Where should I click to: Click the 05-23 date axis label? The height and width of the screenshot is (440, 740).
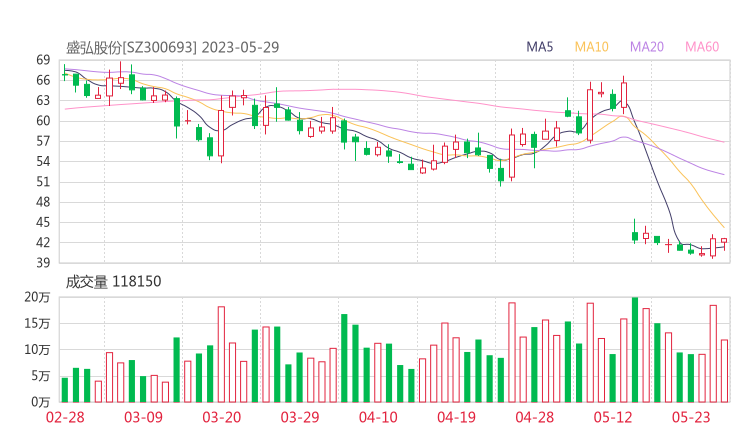[691, 417]
